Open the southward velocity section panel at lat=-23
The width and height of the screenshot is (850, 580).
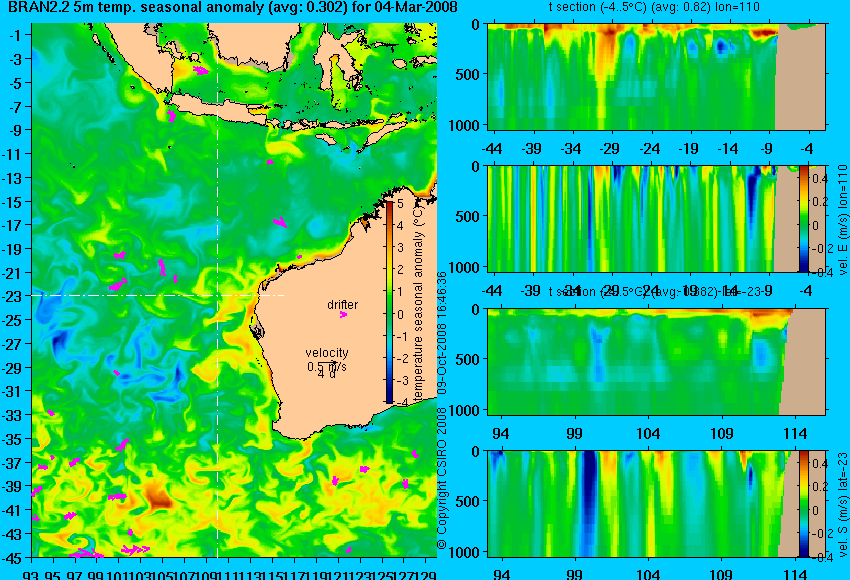coord(656,504)
